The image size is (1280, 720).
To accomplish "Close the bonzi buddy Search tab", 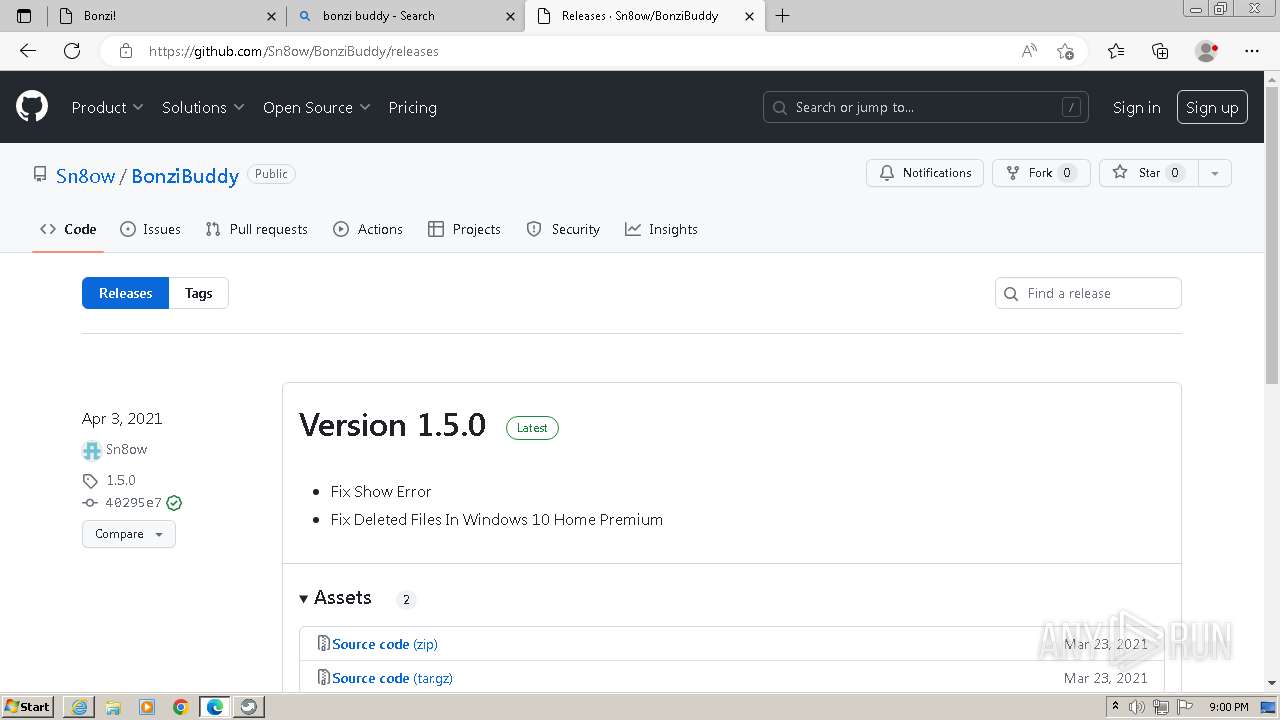I will (x=510, y=16).
